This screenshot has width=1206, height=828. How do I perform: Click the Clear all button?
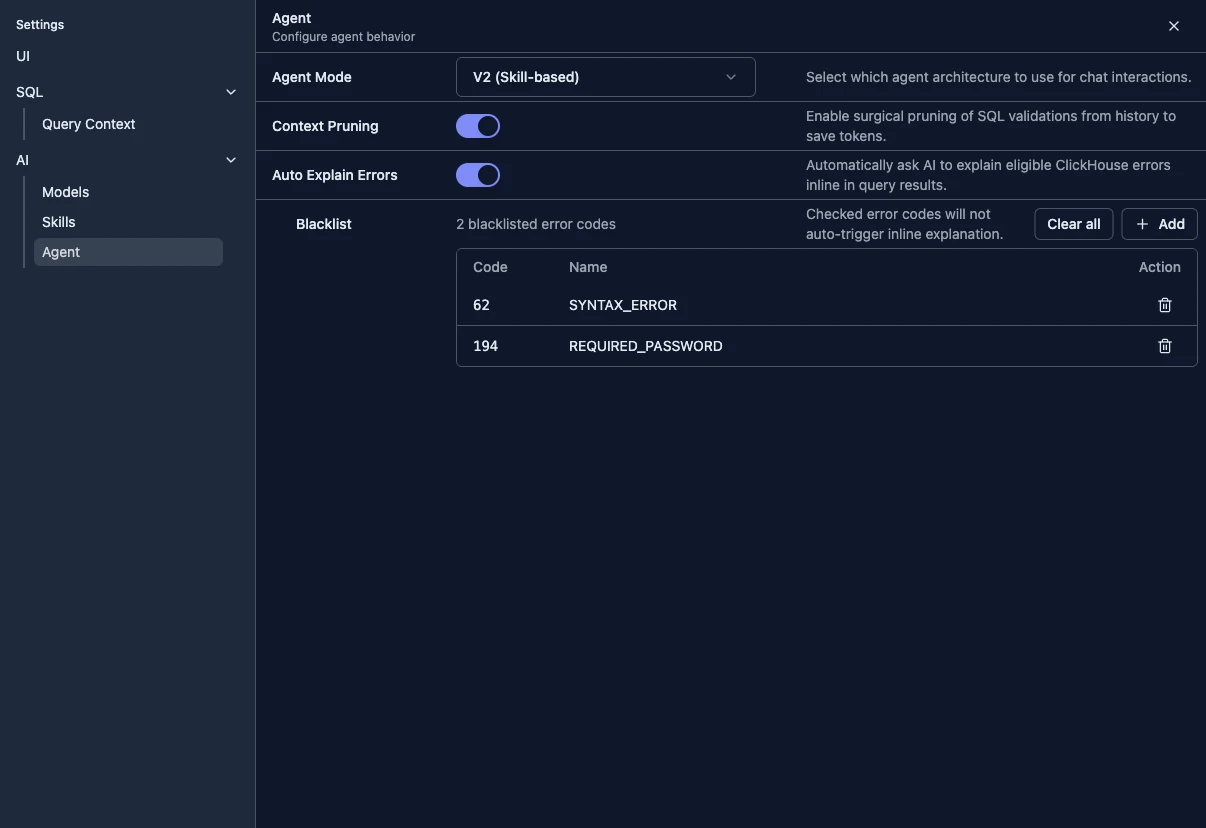pyautogui.click(x=1073, y=223)
